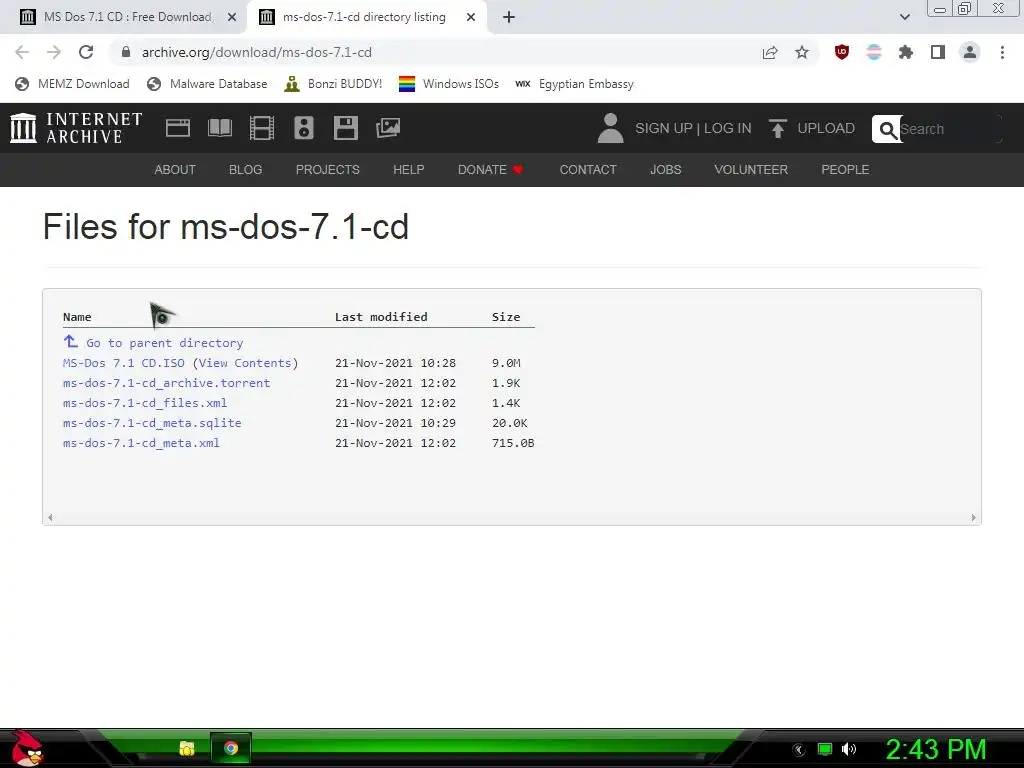The image size is (1024, 768).
Task: Download ms-dos-7.1-cd_meta.sqlite
Action: (152, 423)
